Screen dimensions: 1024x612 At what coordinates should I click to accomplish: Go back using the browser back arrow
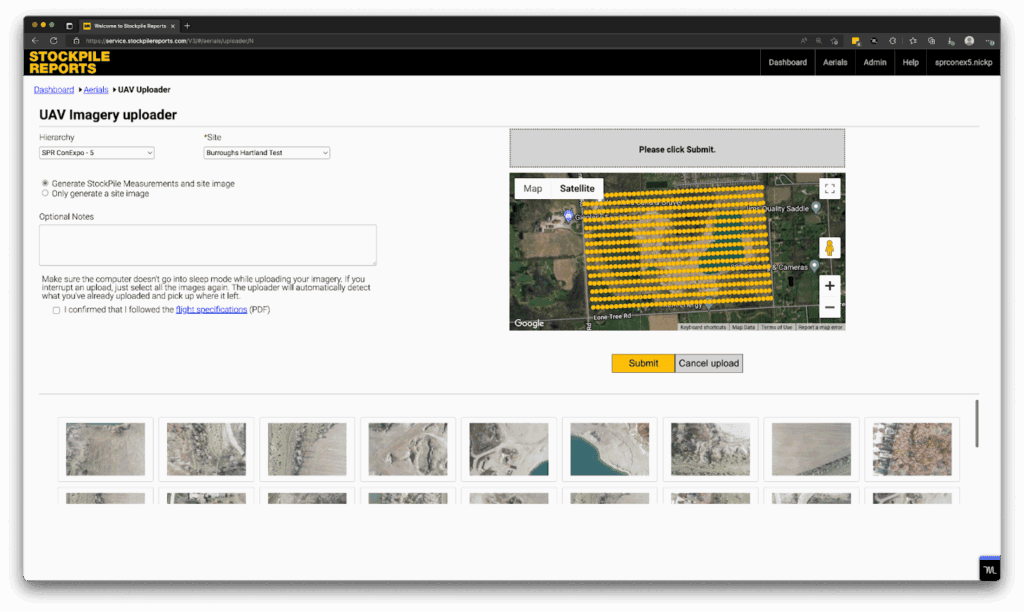pos(35,41)
